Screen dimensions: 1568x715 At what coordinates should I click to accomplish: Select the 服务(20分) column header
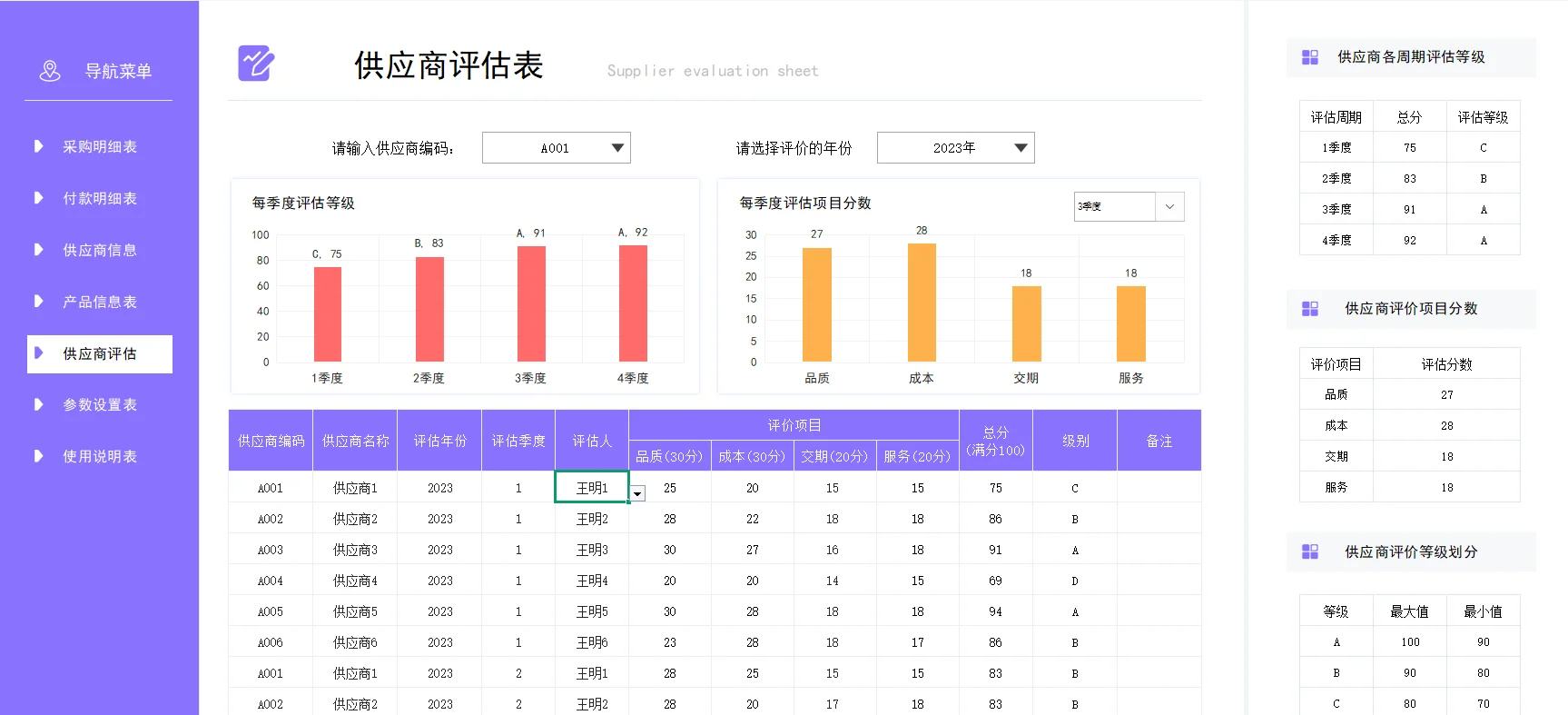pos(918,456)
